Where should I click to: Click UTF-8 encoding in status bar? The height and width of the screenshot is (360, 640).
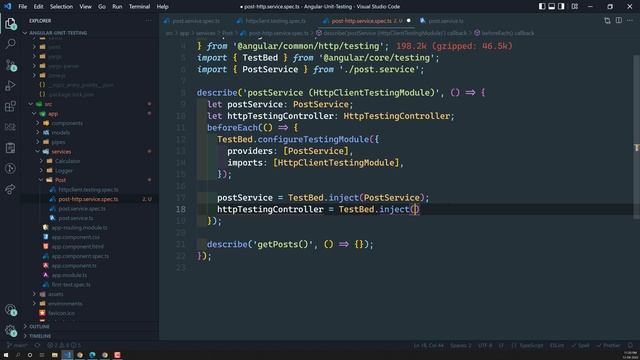coord(485,345)
